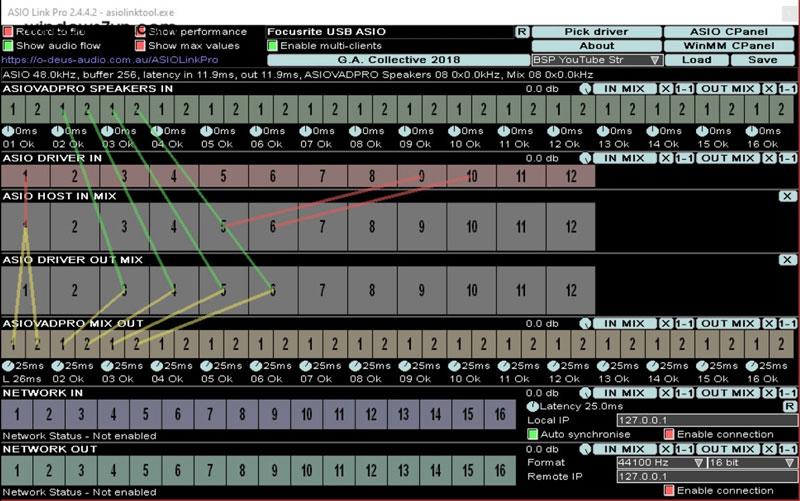
Task: Click the ASIO Driver In gain knob
Action: point(585,158)
